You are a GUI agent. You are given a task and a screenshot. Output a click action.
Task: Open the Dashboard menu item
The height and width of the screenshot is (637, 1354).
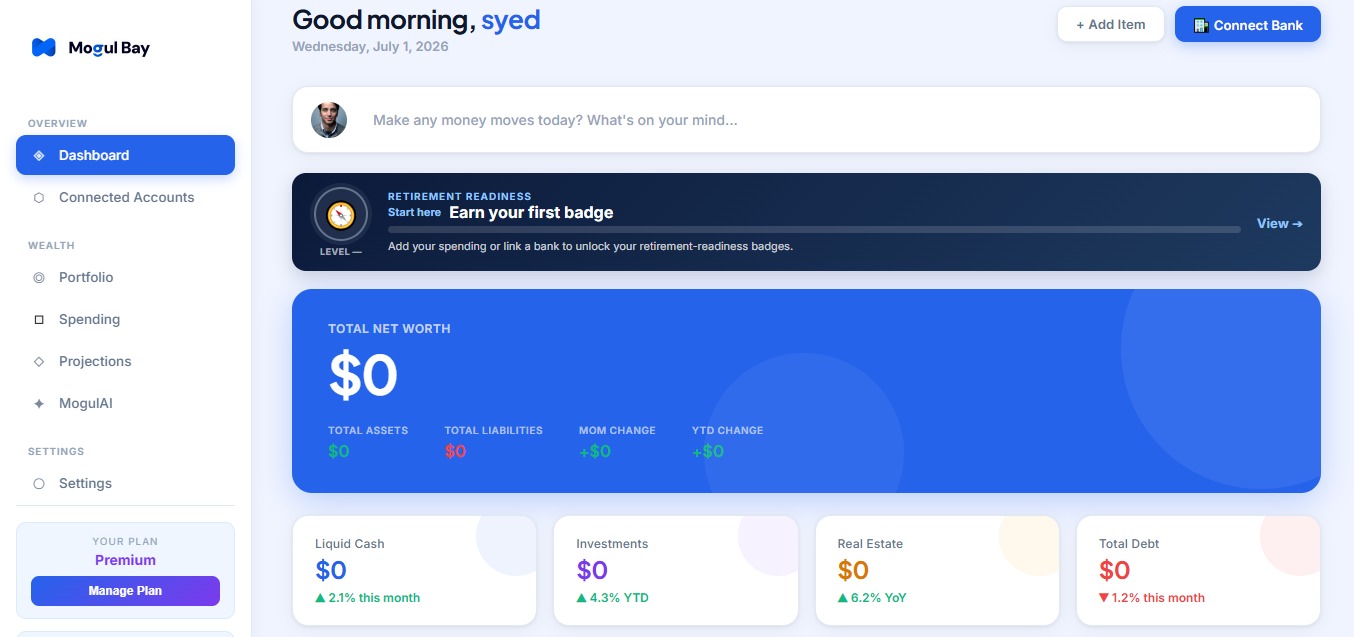(x=125, y=155)
